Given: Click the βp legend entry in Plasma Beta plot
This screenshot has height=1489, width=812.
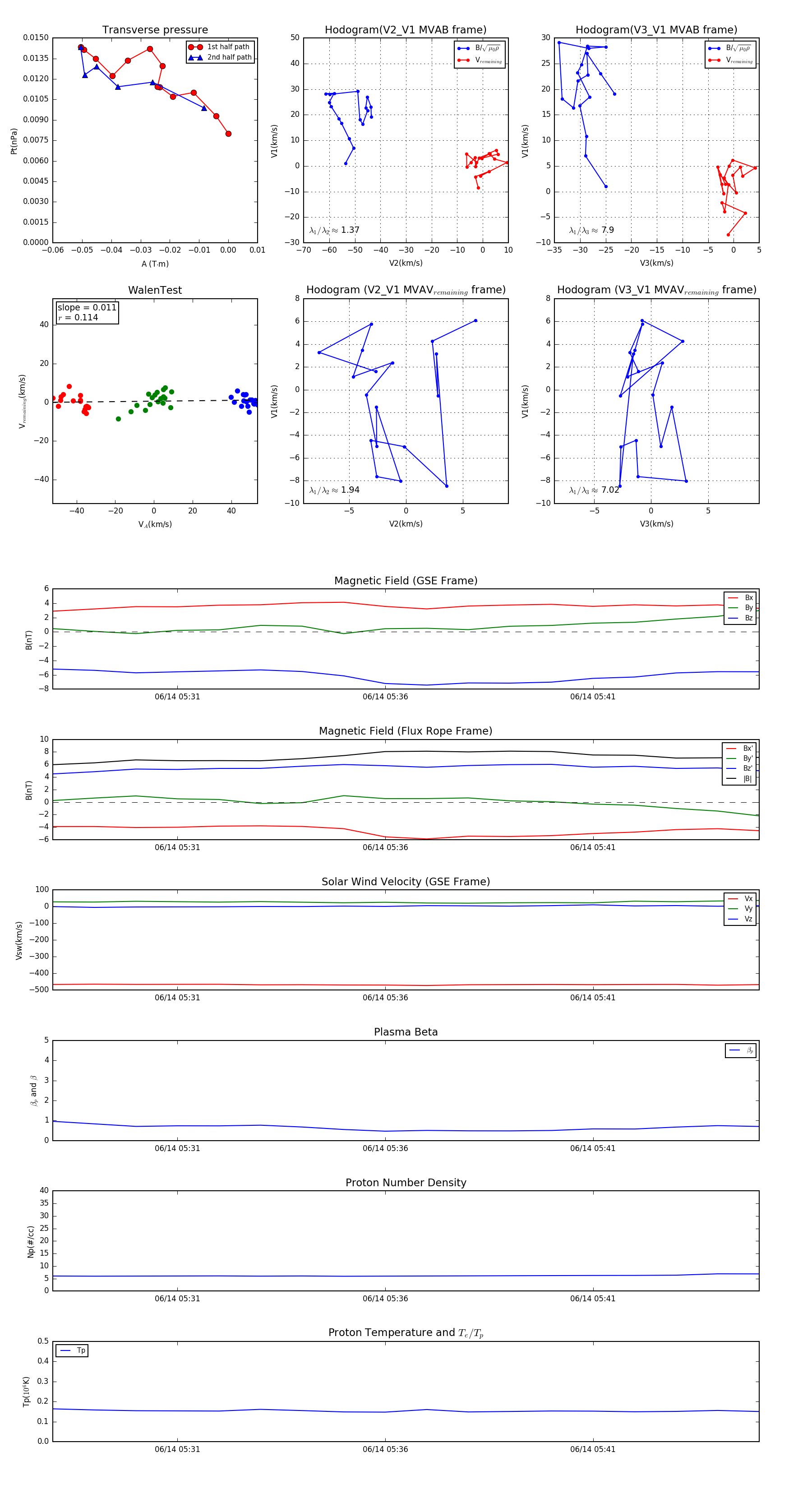Looking at the screenshot, I should pos(742,1050).
